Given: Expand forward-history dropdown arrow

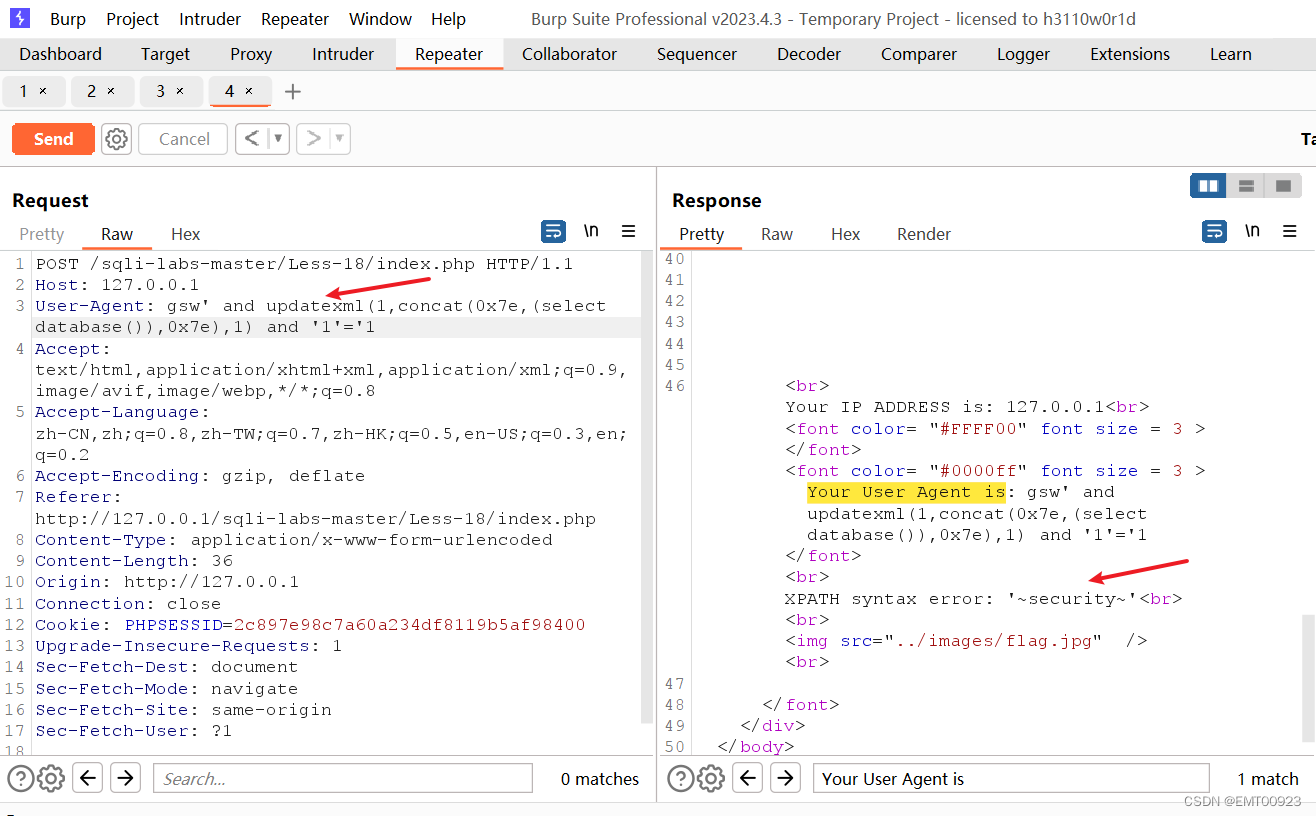Looking at the screenshot, I should tap(339, 139).
